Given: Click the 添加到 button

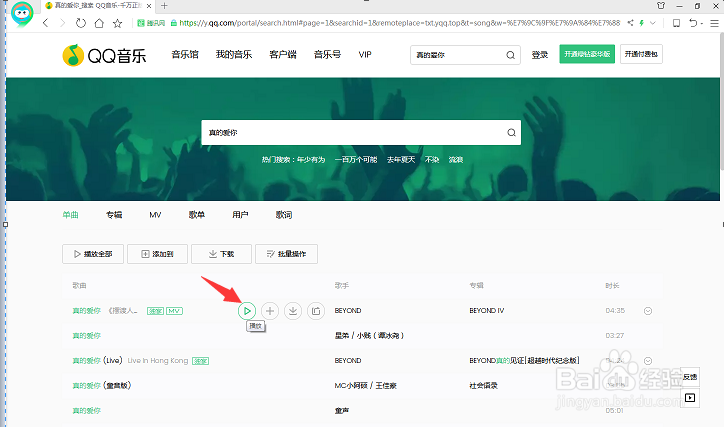Looking at the screenshot, I should (x=157, y=254).
